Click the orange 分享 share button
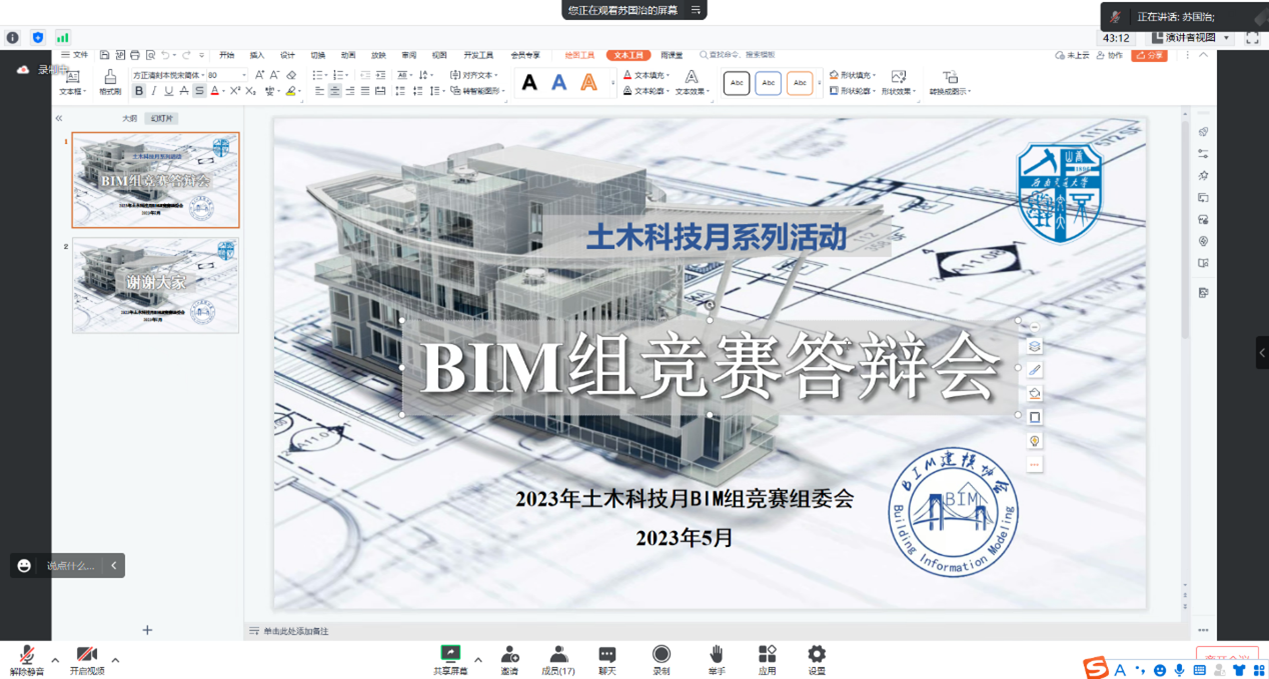This screenshot has height=679, width=1269. point(1150,55)
